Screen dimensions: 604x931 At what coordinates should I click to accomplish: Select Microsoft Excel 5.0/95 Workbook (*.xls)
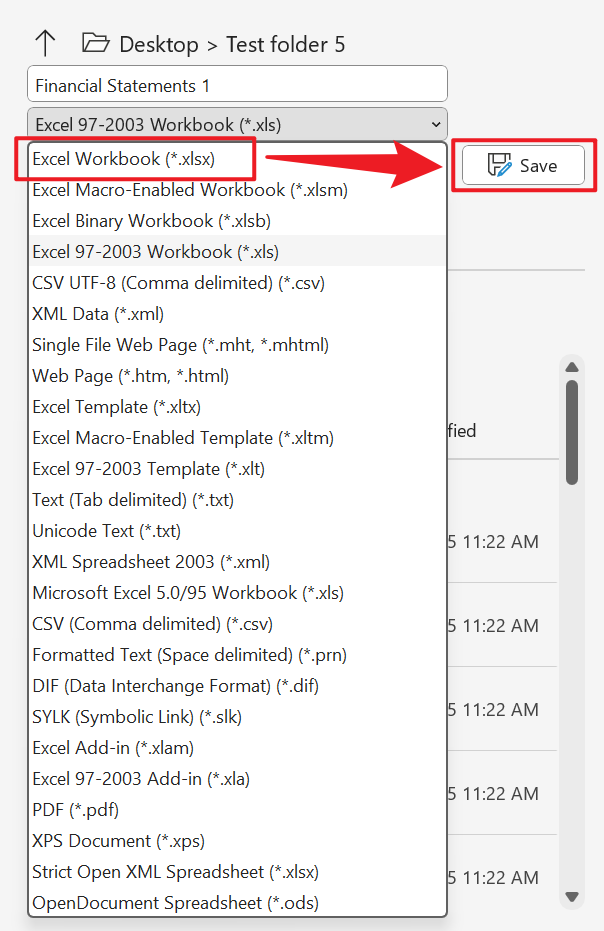[237, 593]
